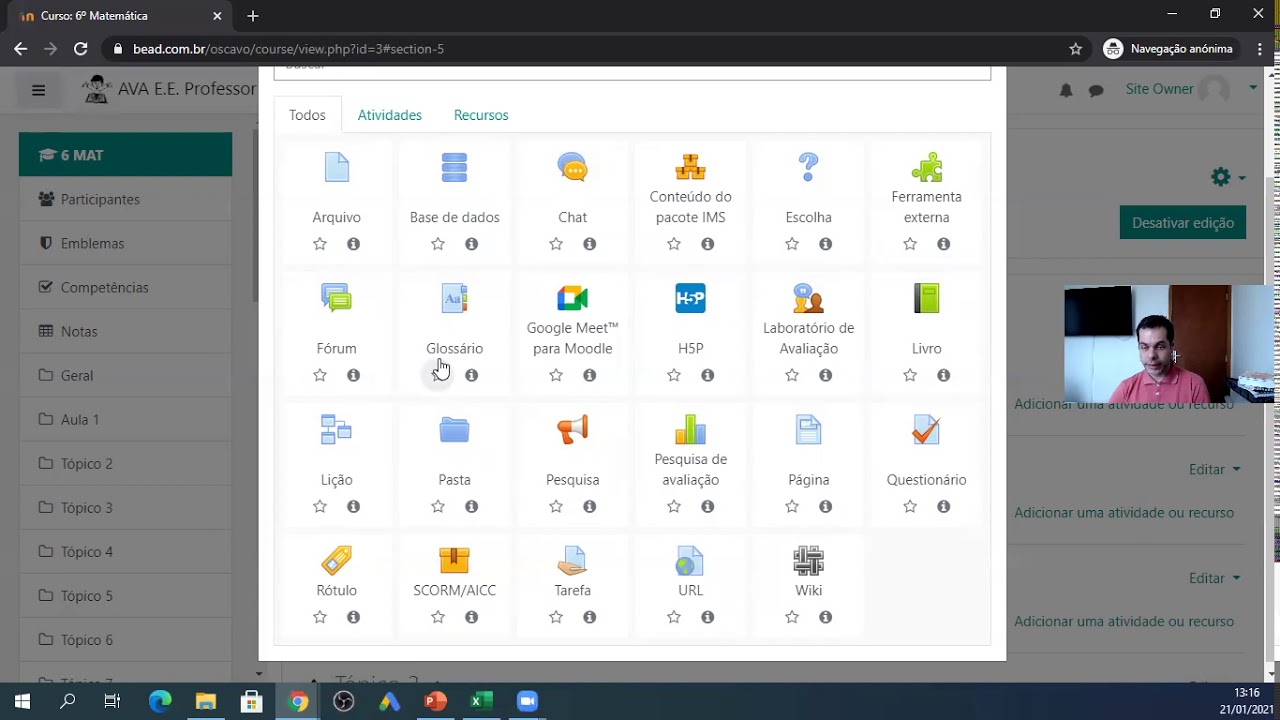This screenshot has height=720, width=1280.
Task: Select the Rótulo label icon
Action: coord(337,560)
